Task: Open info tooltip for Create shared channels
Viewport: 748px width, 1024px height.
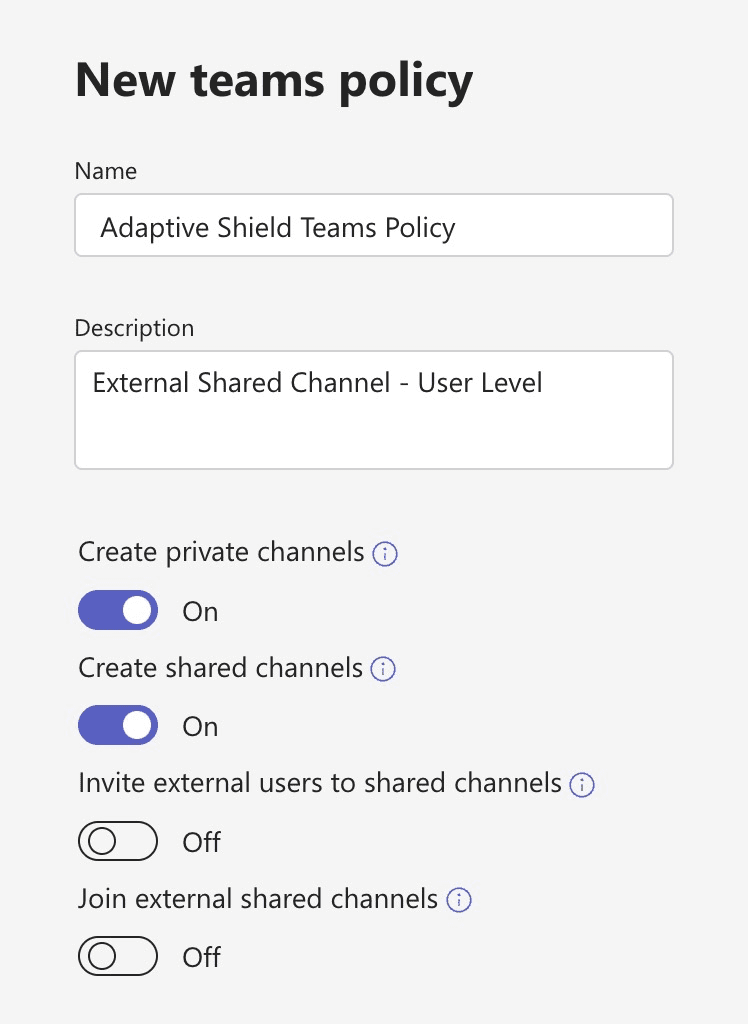Action: point(383,669)
